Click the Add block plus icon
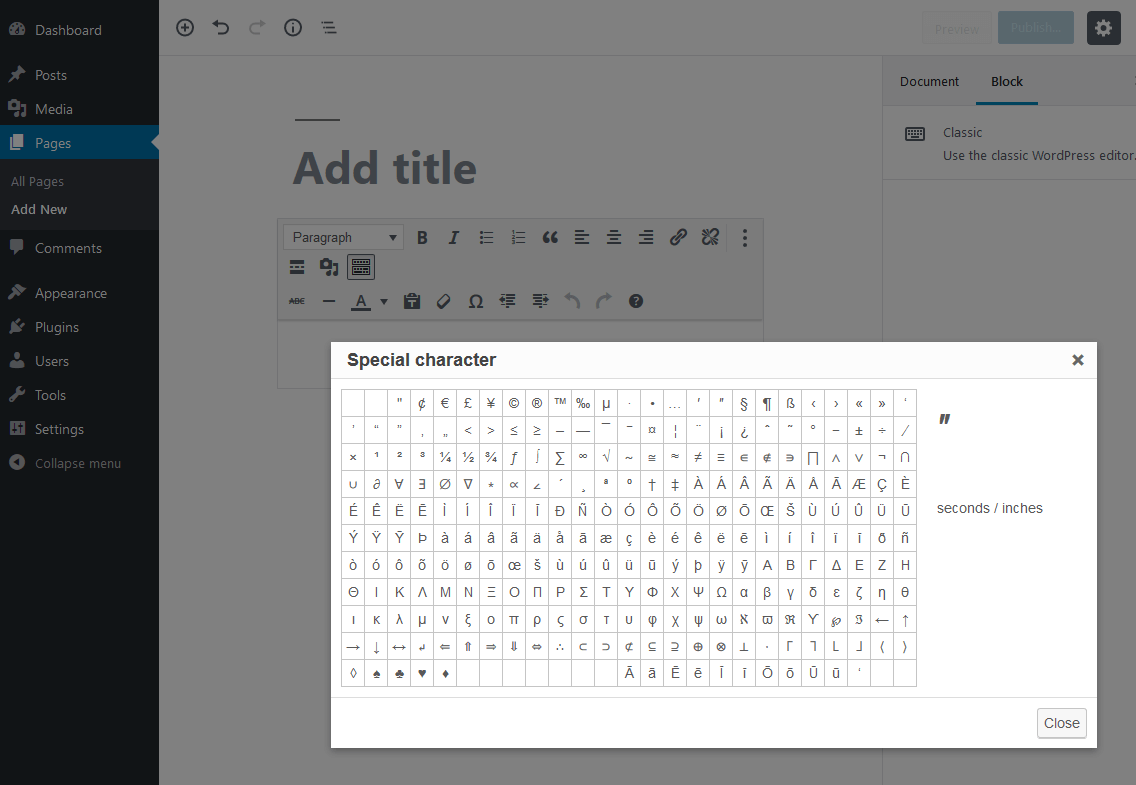 click(x=185, y=28)
